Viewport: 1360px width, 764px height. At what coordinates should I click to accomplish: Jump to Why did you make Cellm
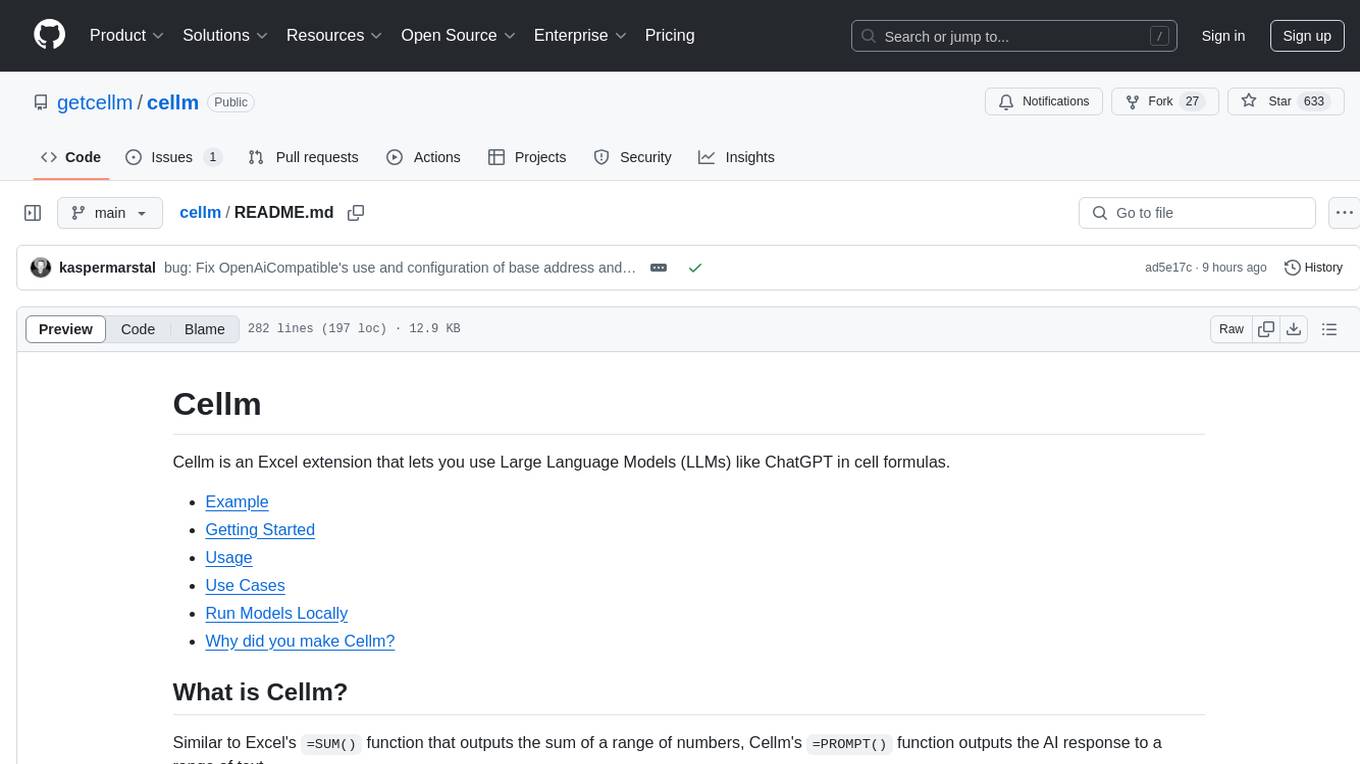pos(300,642)
